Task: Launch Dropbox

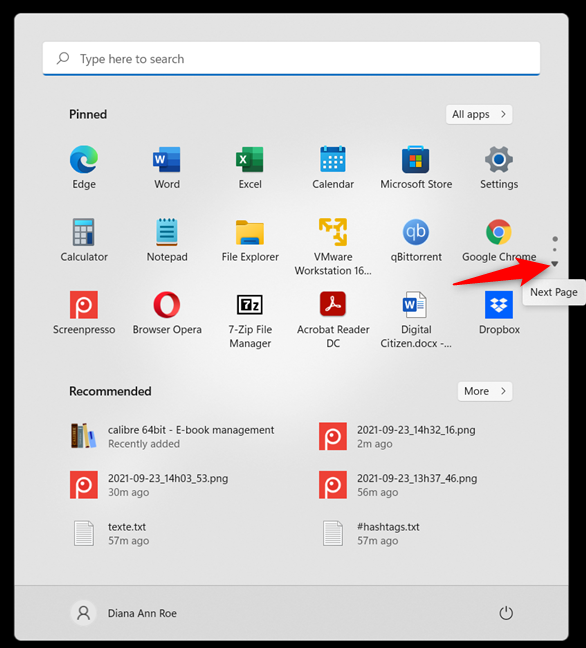Action: tap(499, 312)
